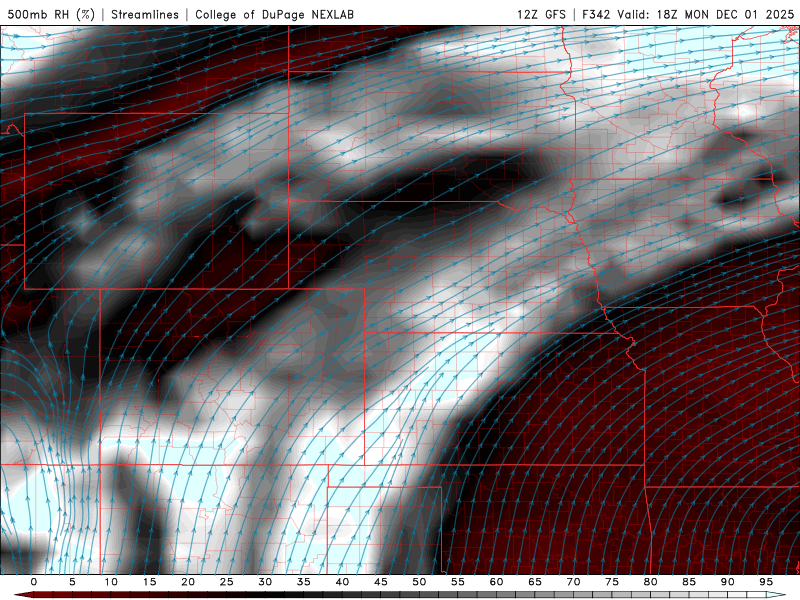This screenshot has width=800, height=600.
Task: Click the colorbar tick label "90"
Action: [x=728, y=582]
